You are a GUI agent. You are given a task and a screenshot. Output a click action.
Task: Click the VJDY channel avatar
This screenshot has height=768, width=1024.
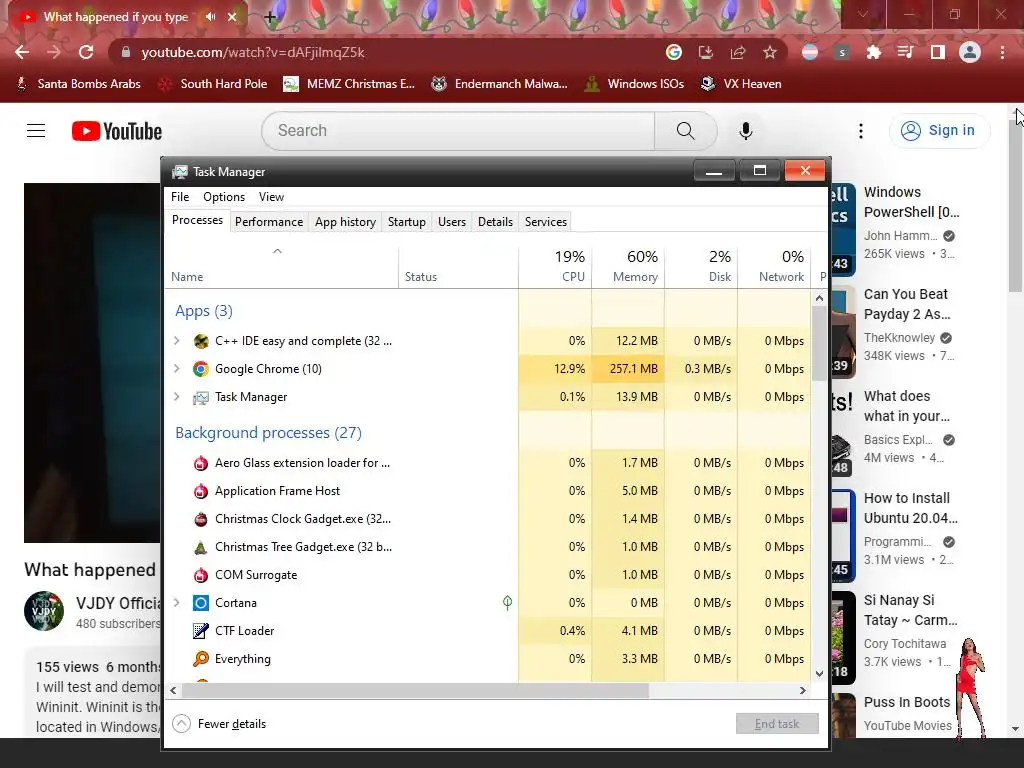coord(44,611)
